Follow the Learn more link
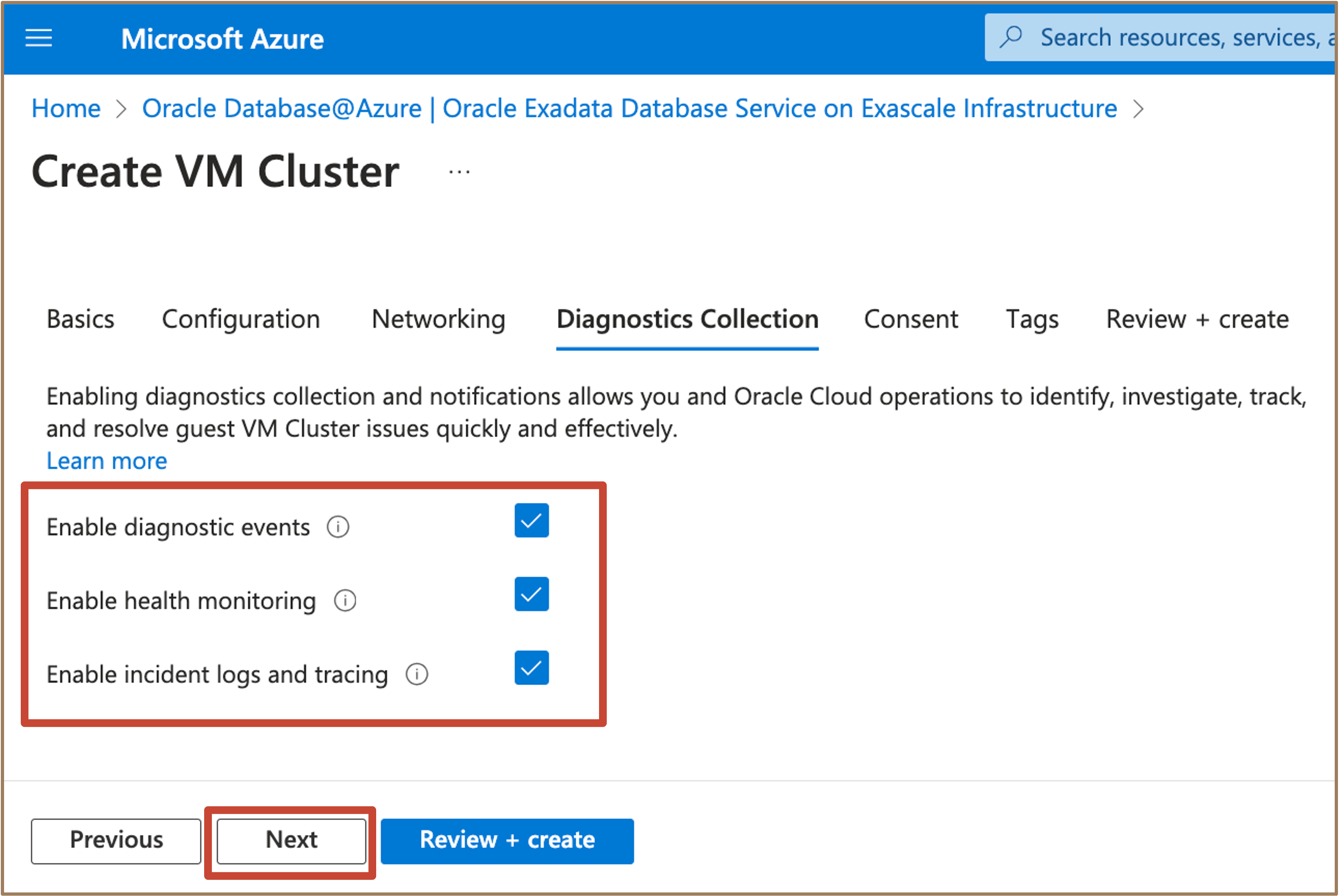The width and height of the screenshot is (1340, 896). point(107,461)
